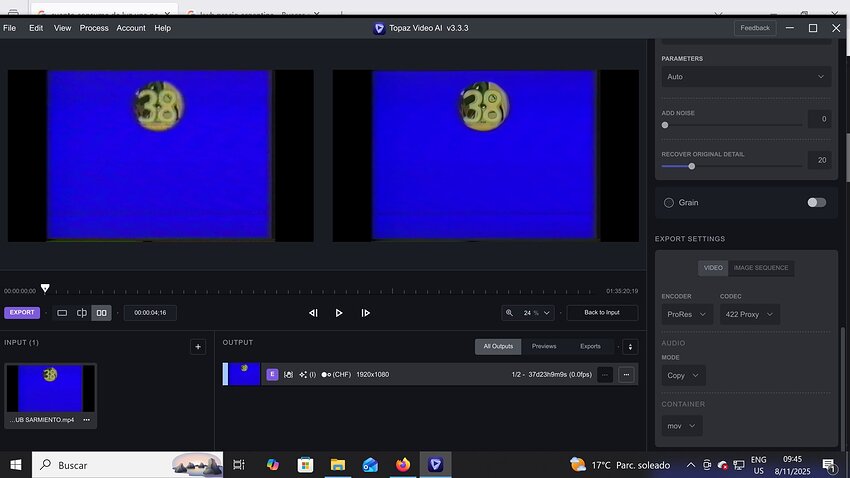The width and height of the screenshot is (850, 478).
Task: Expand the Parameters Auto dropdown
Action: (746, 77)
